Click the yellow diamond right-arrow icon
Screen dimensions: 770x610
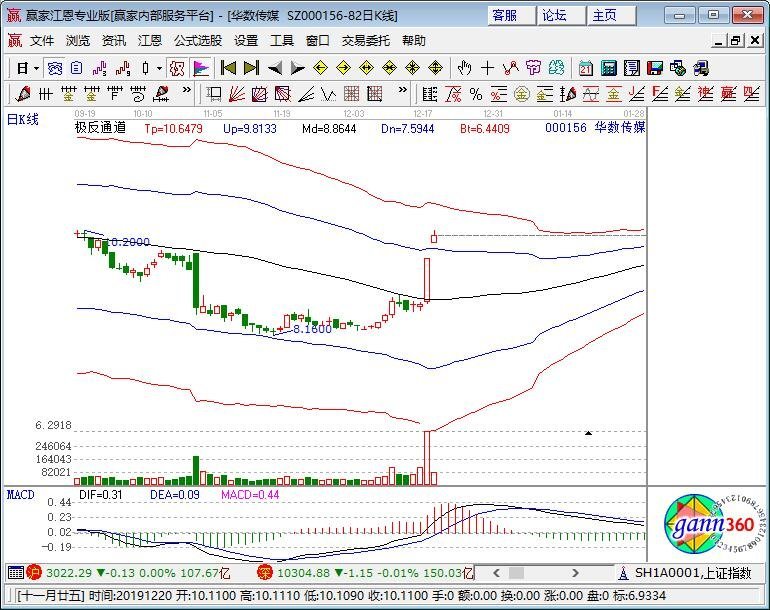[343, 68]
